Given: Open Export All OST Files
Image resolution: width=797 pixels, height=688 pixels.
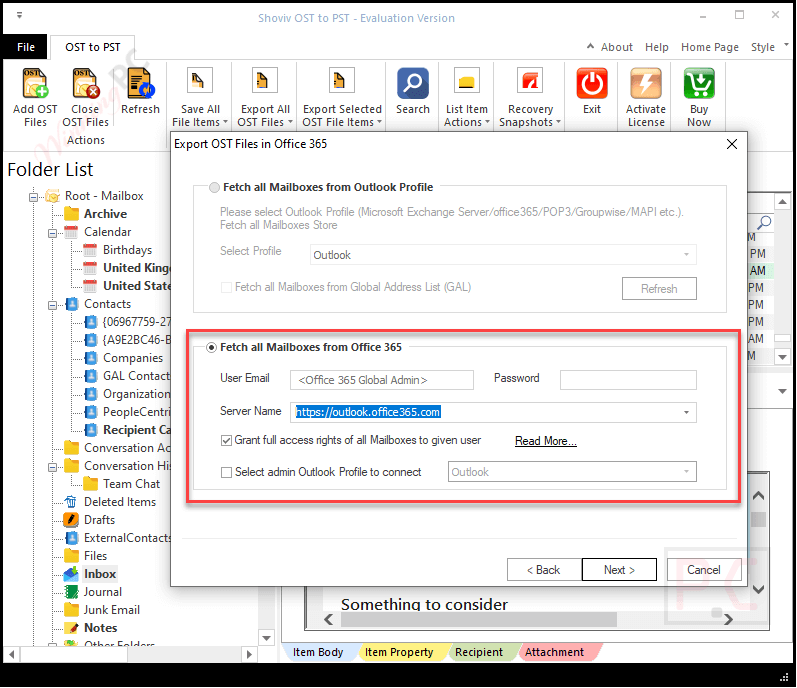Looking at the screenshot, I should point(265,98).
